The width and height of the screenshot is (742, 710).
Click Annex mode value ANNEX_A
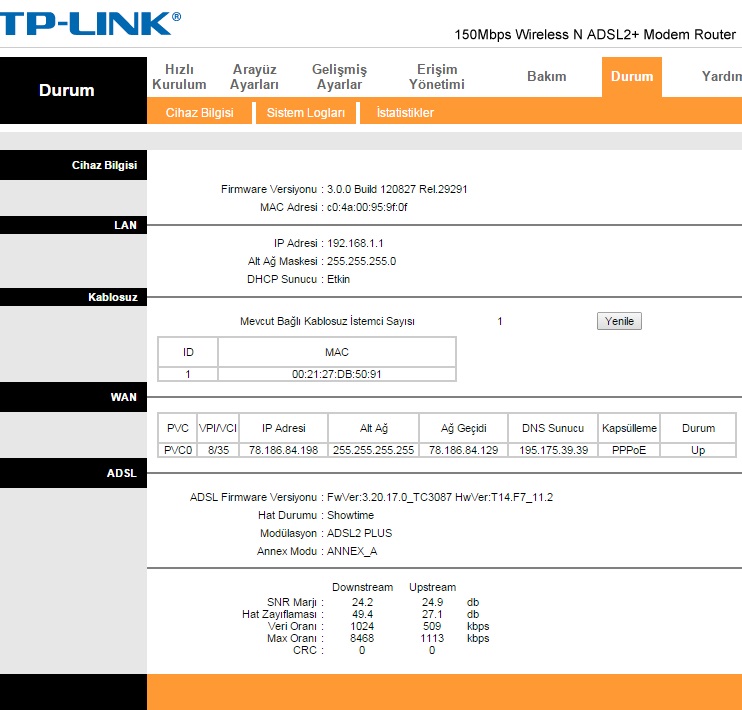pyautogui.click(x=352, y=551)
